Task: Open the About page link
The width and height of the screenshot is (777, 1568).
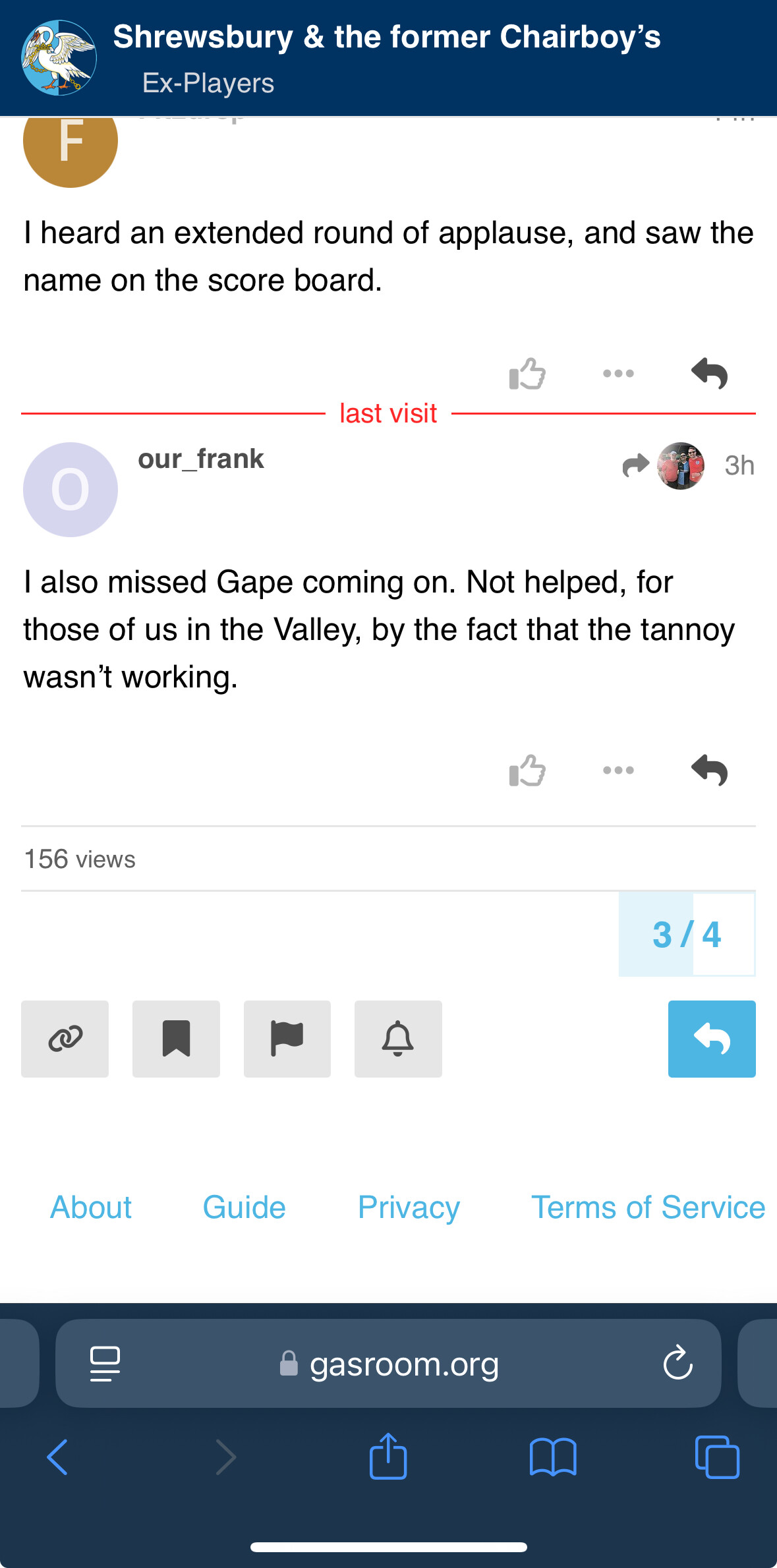Action: 91,1207
